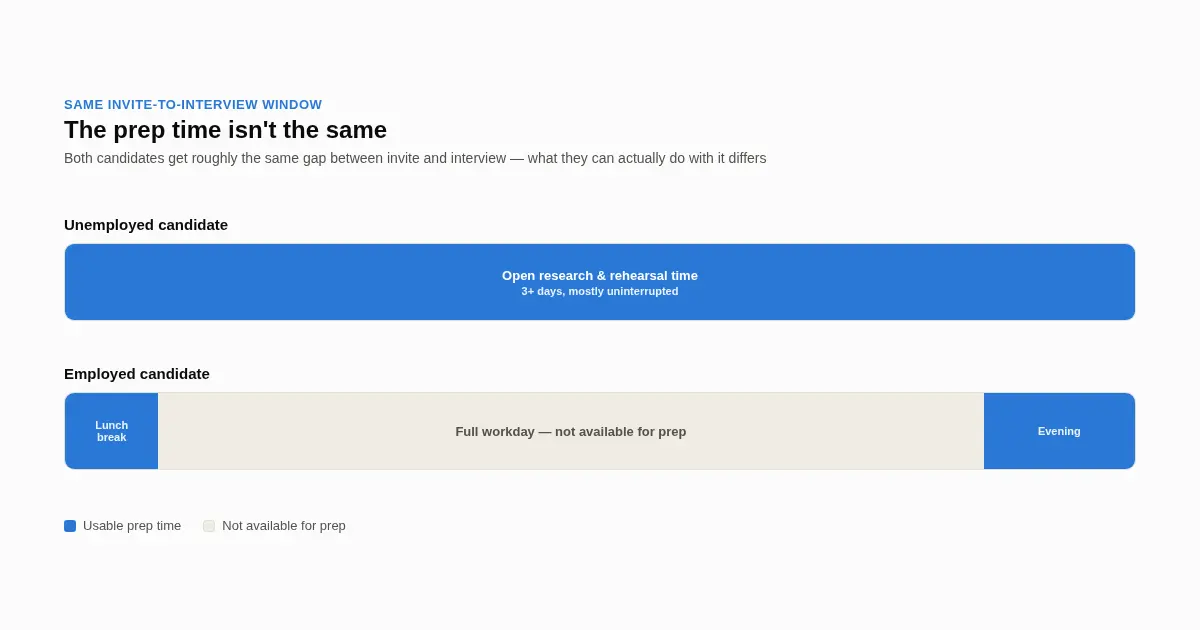This screenshot has height=630, width=1200.
Task: Click the word 'differs' ending the subtitle
Action: pyautogui.click(x=748, y=158)
